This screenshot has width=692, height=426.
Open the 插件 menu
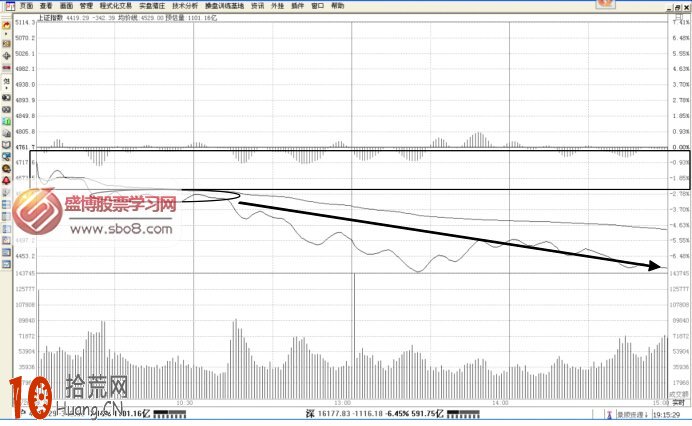coord(297,6)
